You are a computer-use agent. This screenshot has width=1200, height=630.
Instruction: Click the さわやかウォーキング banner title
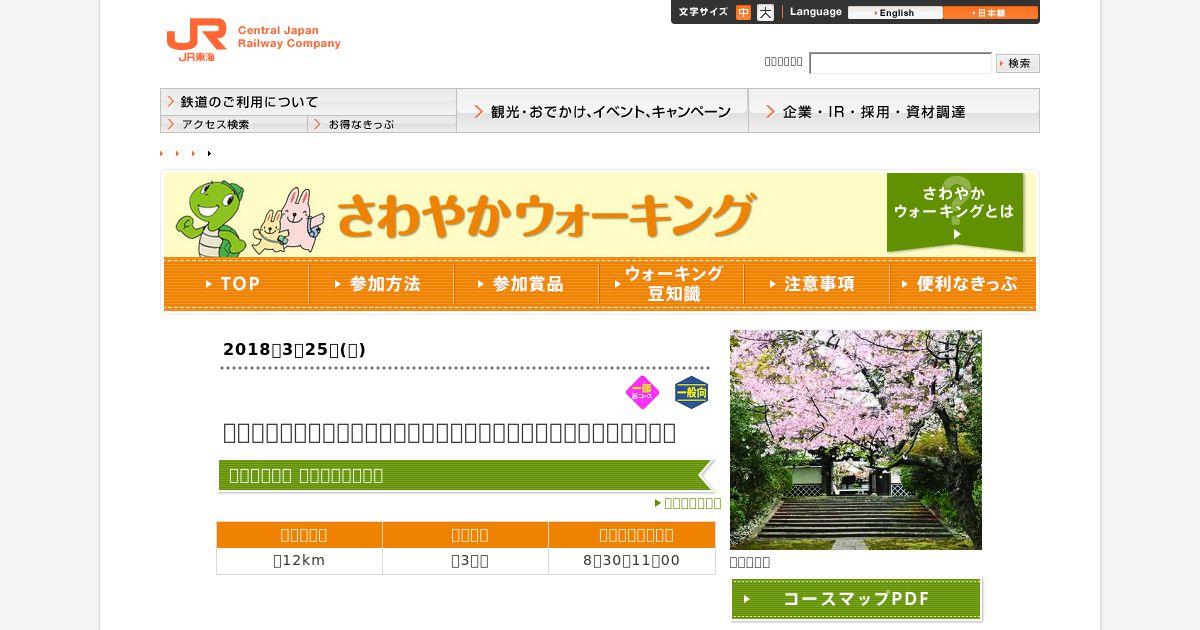click(x=545, y=215)
